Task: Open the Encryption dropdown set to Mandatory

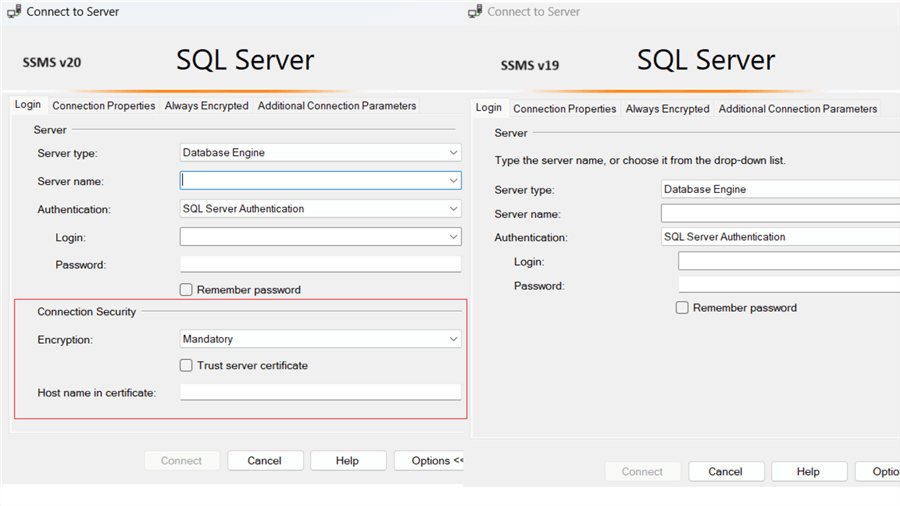Action: pyautogui.click(x=454, y=339)
